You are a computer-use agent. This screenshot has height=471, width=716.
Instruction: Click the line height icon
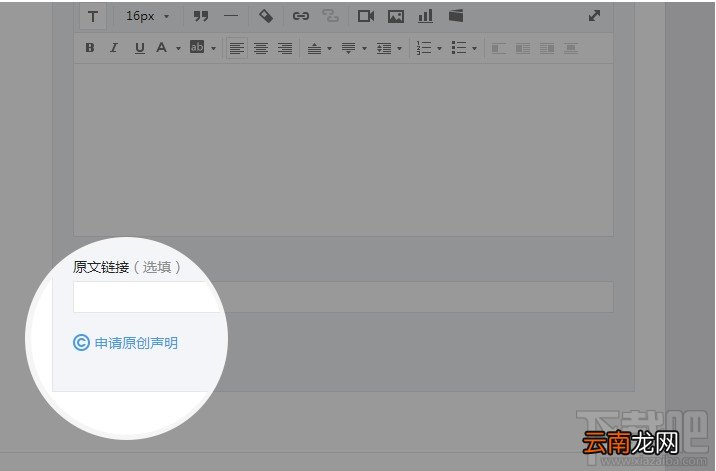pos(384,48)
